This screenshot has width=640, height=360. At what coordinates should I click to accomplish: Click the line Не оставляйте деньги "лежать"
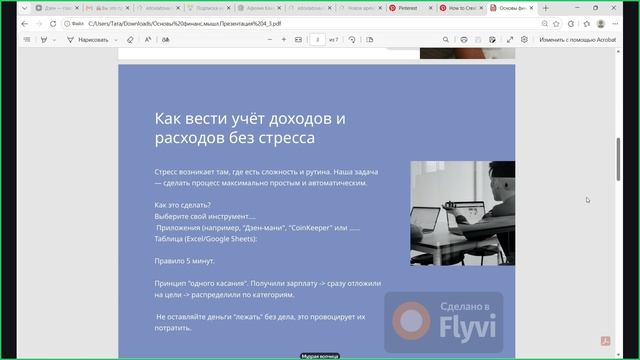click(x=260, y=322)
